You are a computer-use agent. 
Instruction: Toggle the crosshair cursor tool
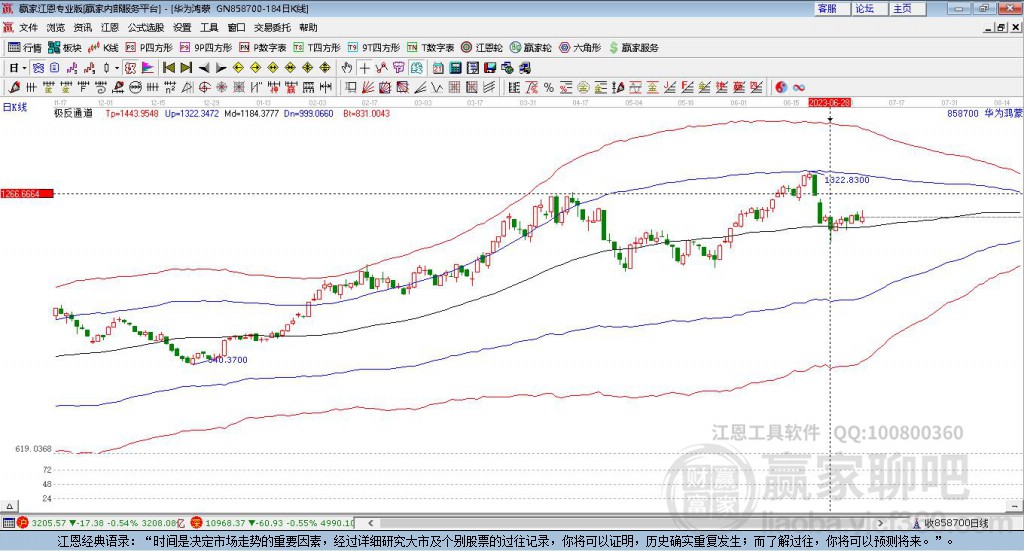364,68
